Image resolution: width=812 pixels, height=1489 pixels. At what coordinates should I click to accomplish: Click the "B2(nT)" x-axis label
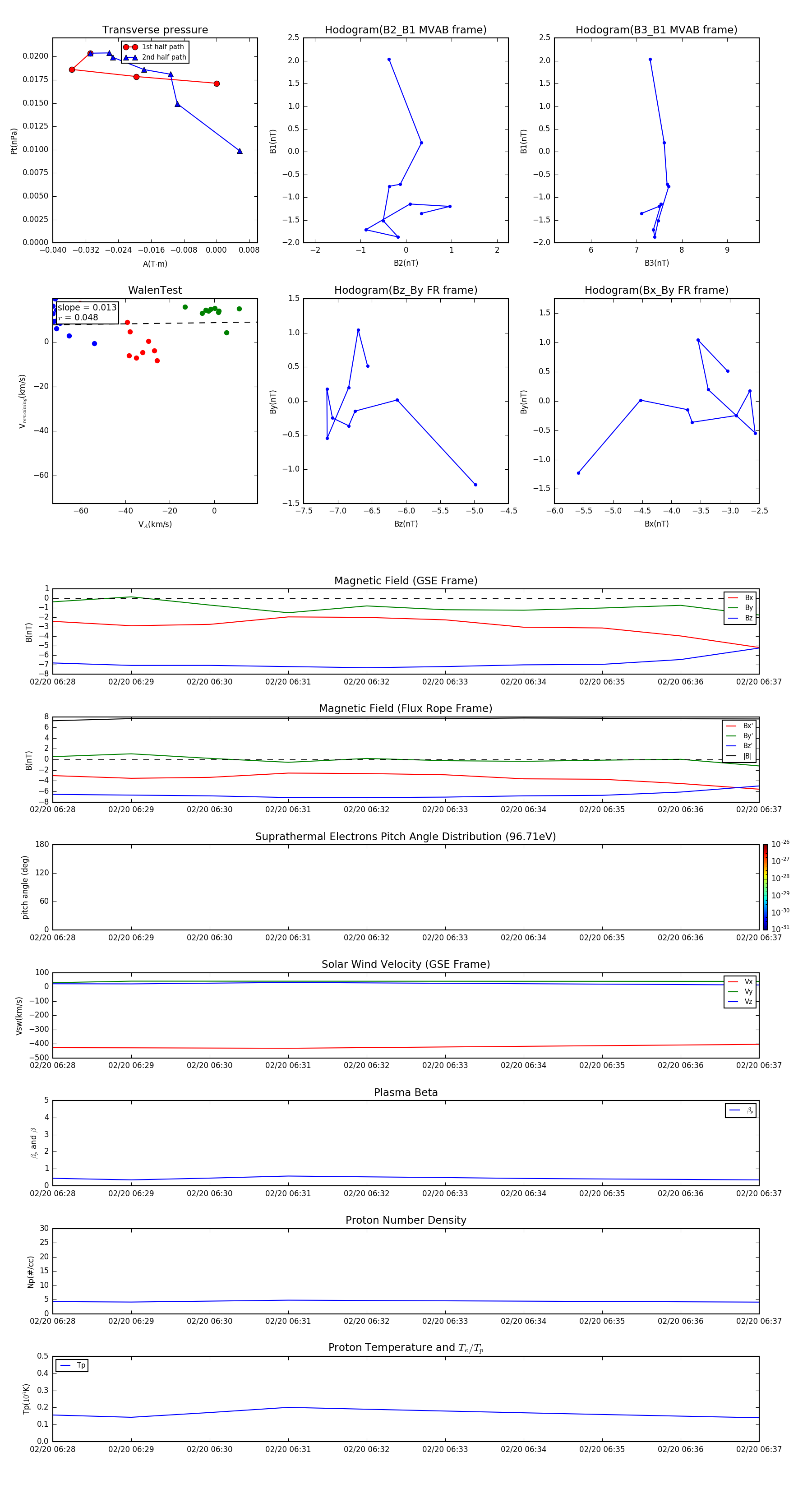[406, 263]
